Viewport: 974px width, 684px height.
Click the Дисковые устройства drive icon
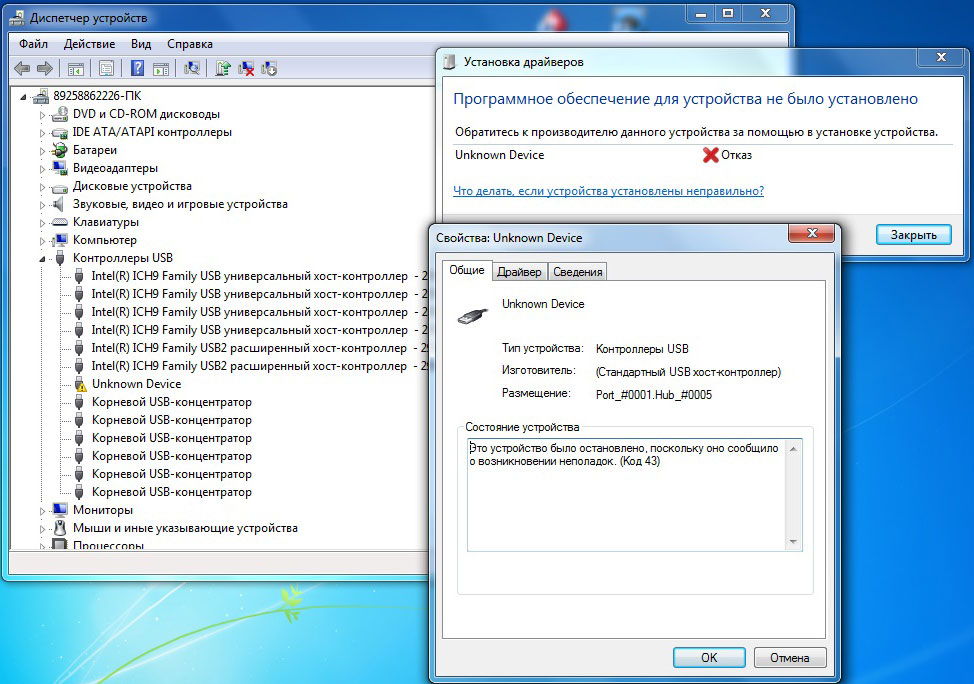click(60, 186)
